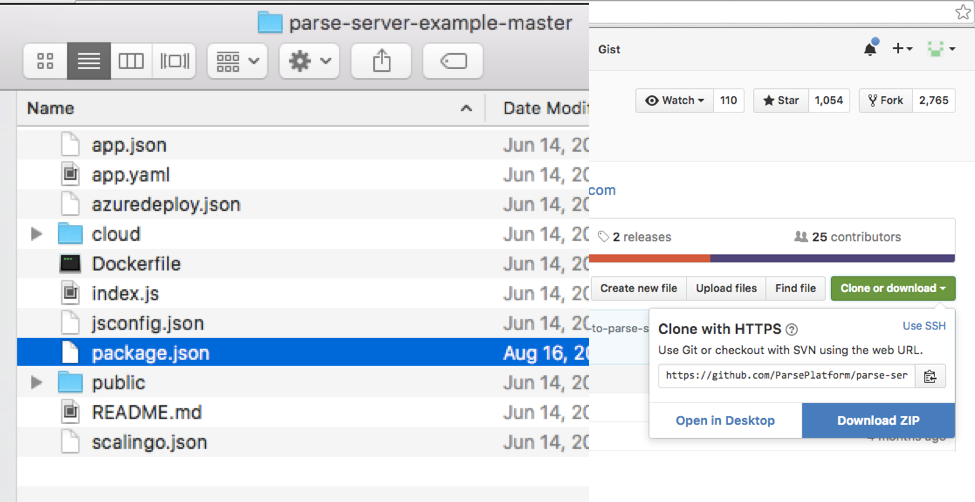Click the app.json file icon
975x502 pixels.
tap(70, 145)
